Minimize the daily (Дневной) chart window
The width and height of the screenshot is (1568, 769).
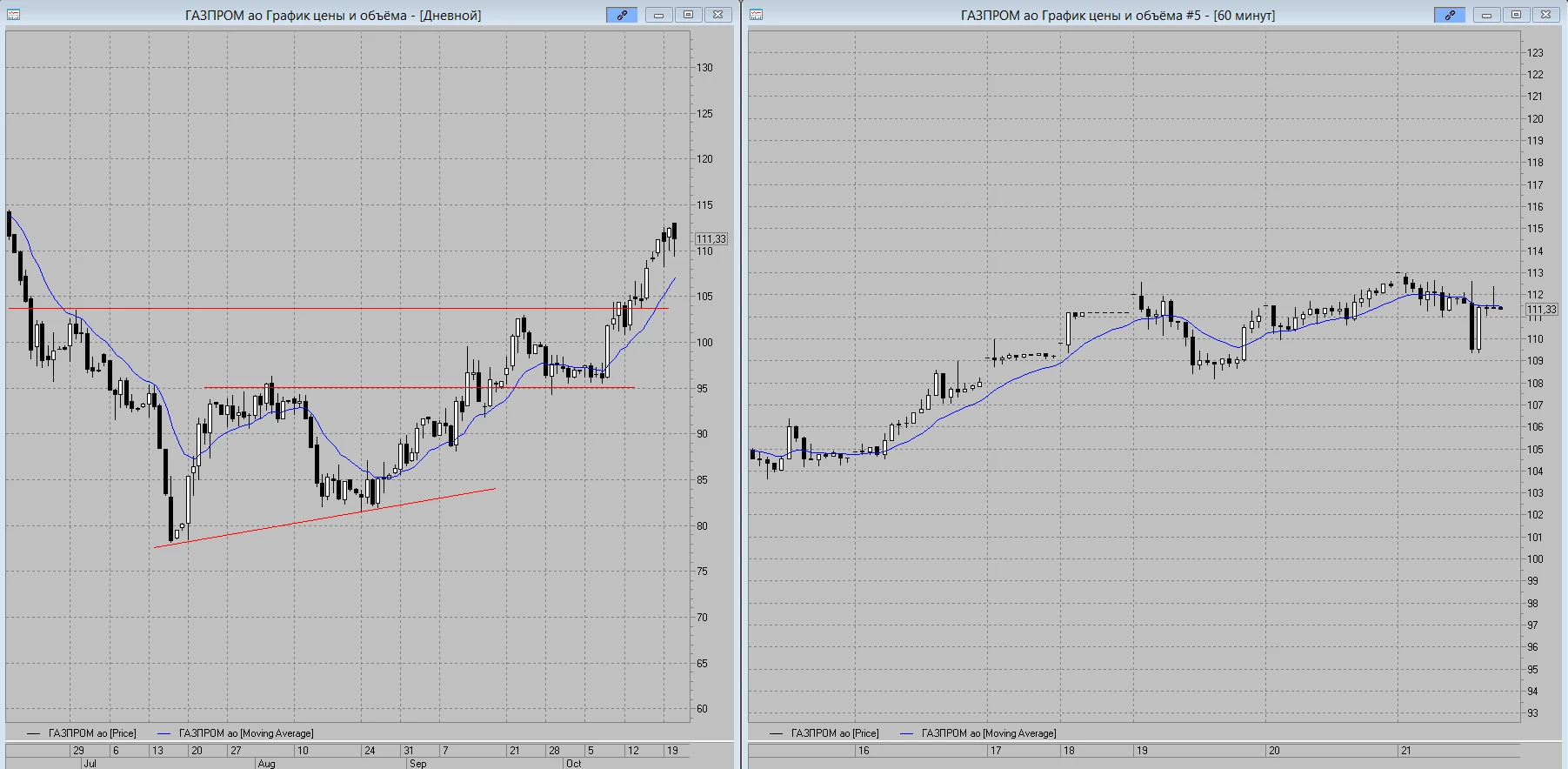click(658, 15)
